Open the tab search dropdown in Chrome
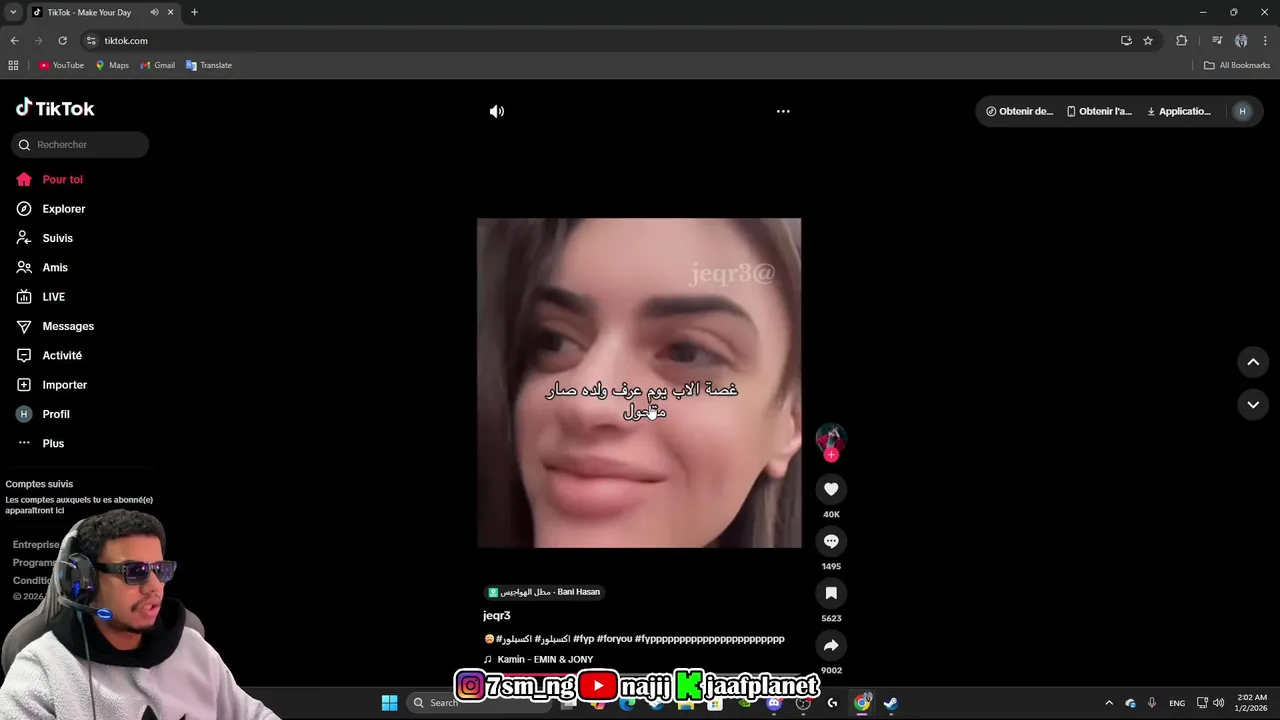The width and height of the screenshot is (1280, 720). 13,12
